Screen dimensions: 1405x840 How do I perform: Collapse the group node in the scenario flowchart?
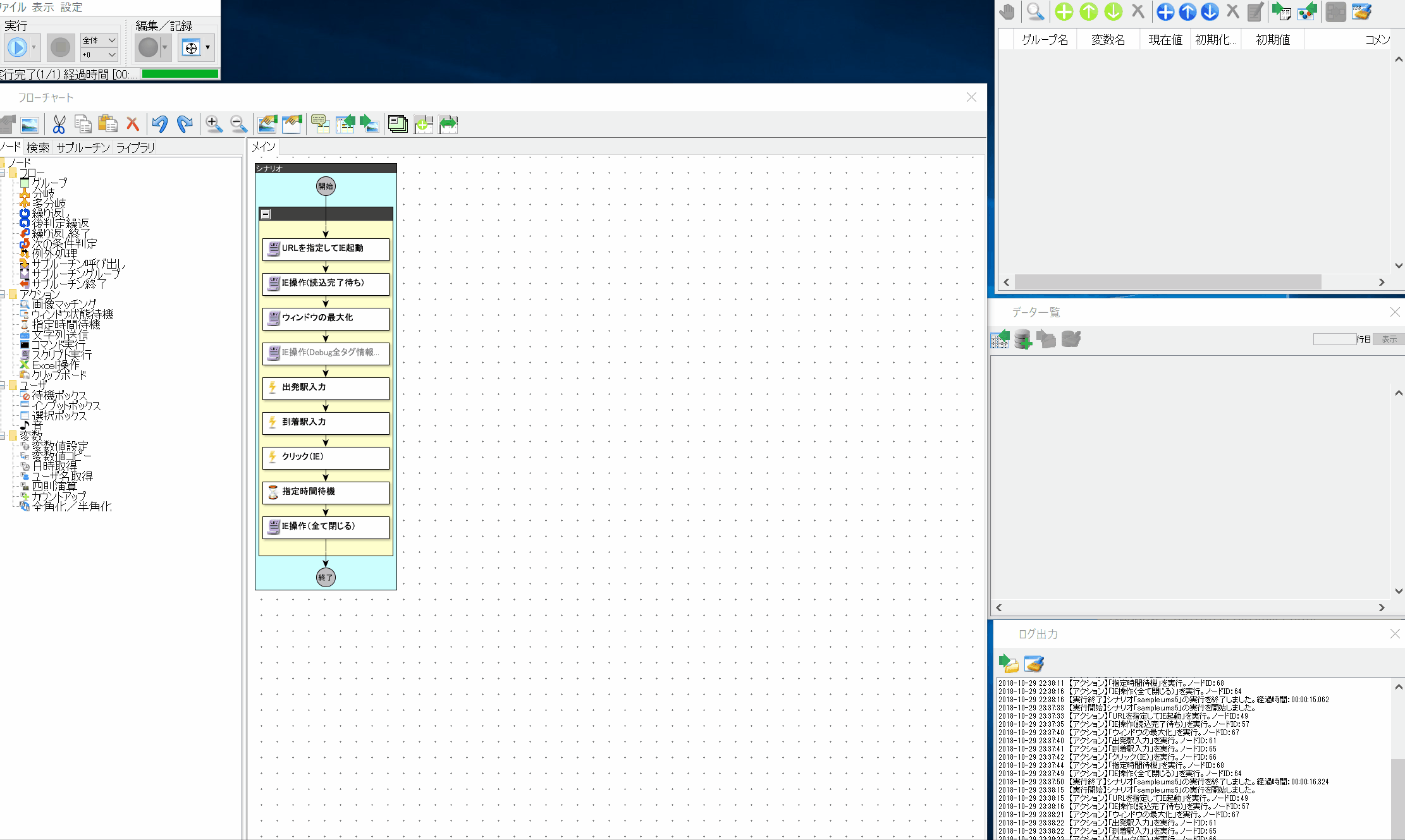266,214
